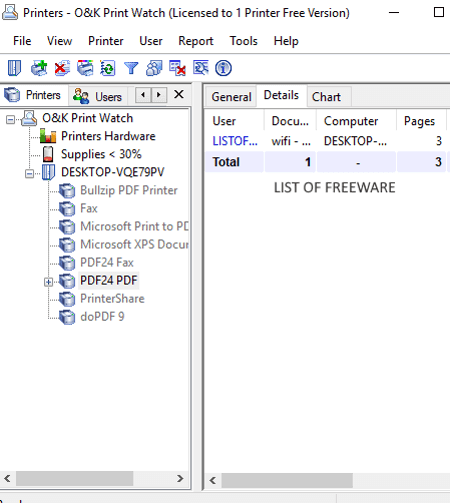Click the doPDF 9 printer icon
Viewport: 450px width, 503px height.
67,317
